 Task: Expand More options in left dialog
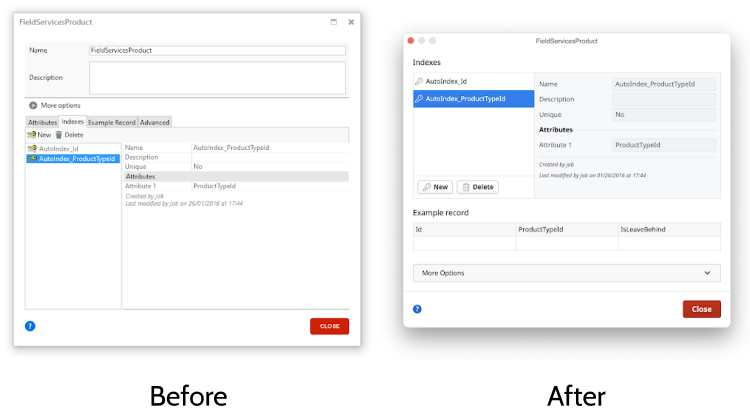click(x=33, y=105)
